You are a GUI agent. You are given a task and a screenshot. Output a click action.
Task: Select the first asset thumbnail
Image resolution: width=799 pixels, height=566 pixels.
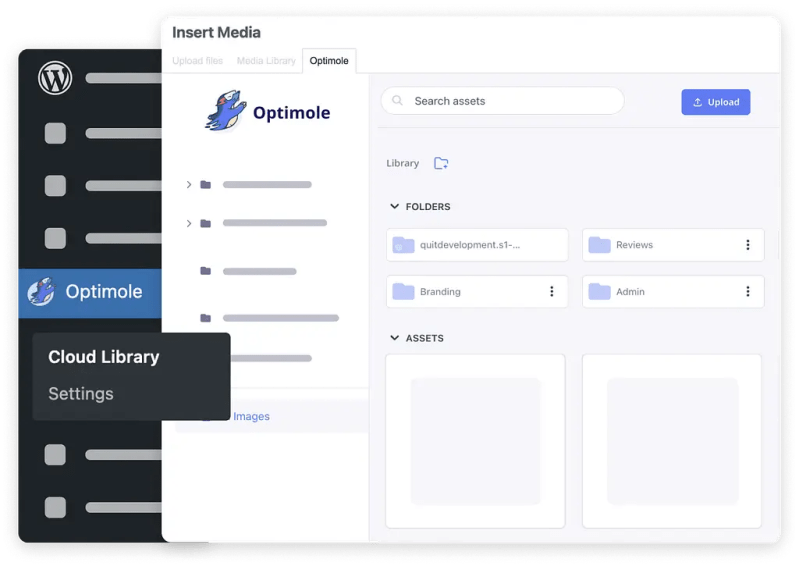(x=475, y=441)
